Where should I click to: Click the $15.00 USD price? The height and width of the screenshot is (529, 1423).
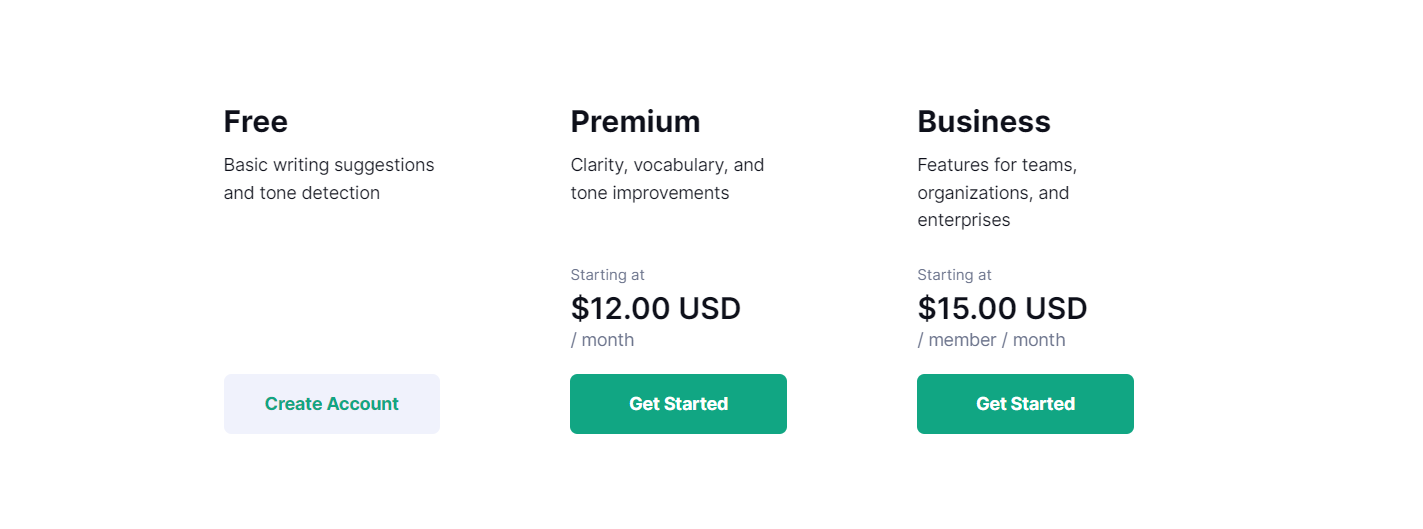pyautogui.click(x=1002, y=308)
